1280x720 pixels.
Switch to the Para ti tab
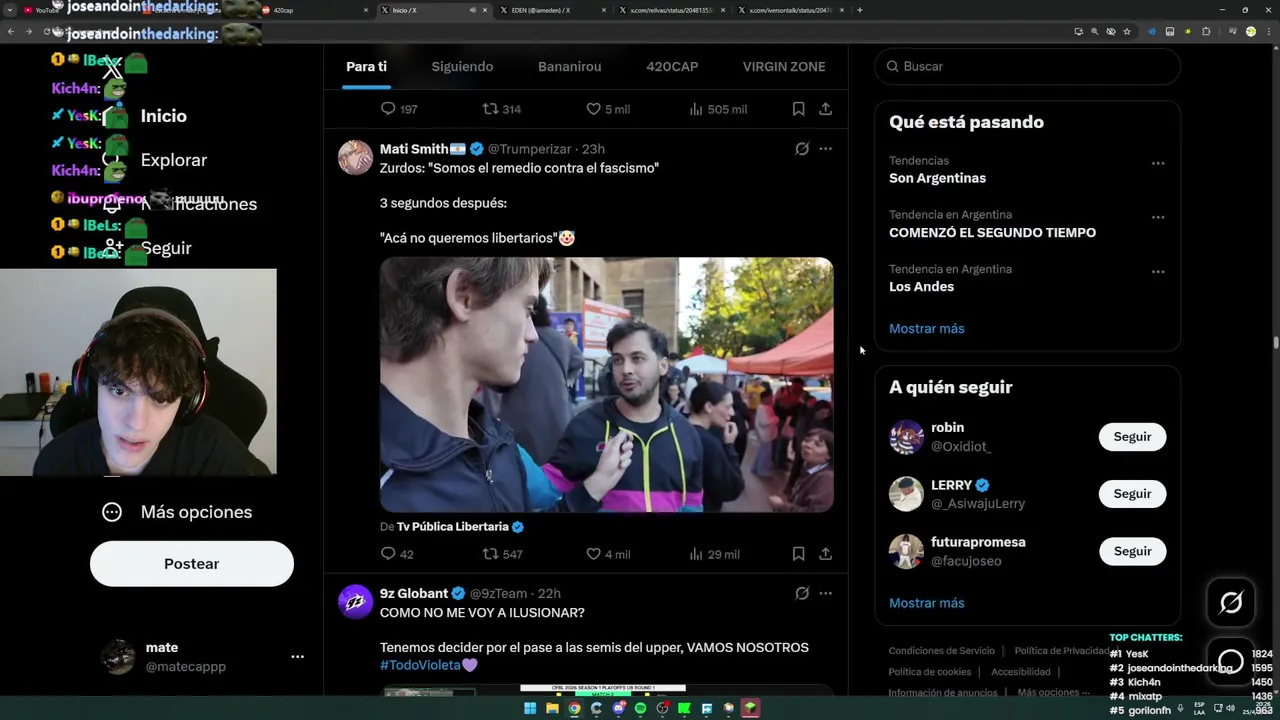tap(366, 67)
